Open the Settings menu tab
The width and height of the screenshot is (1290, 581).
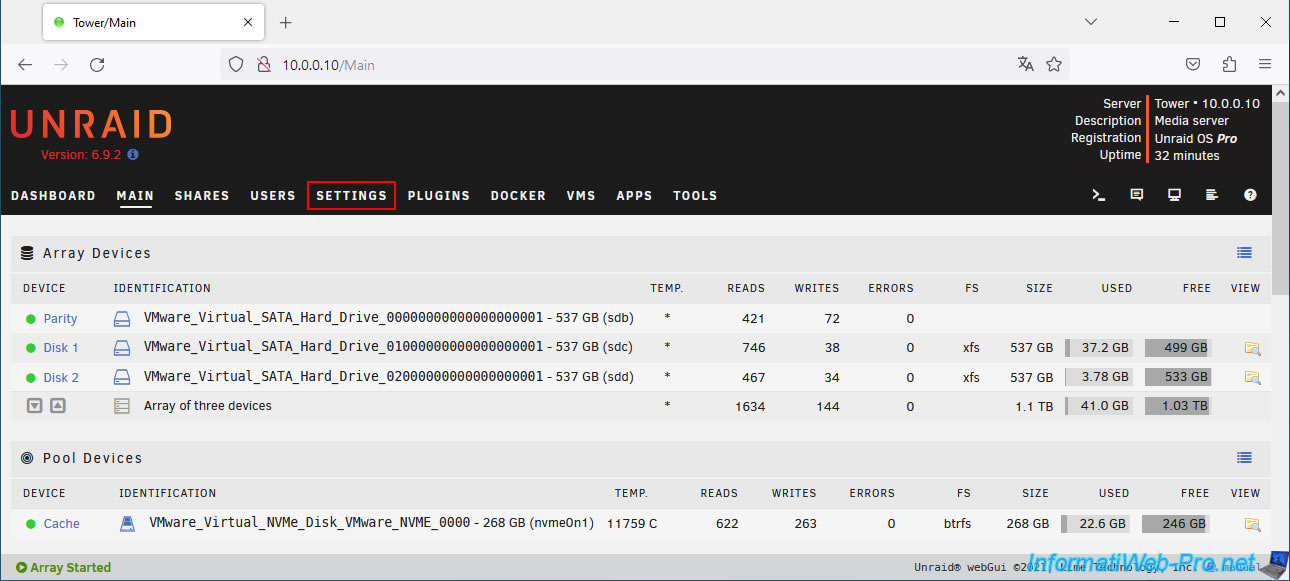coord(351,196)
